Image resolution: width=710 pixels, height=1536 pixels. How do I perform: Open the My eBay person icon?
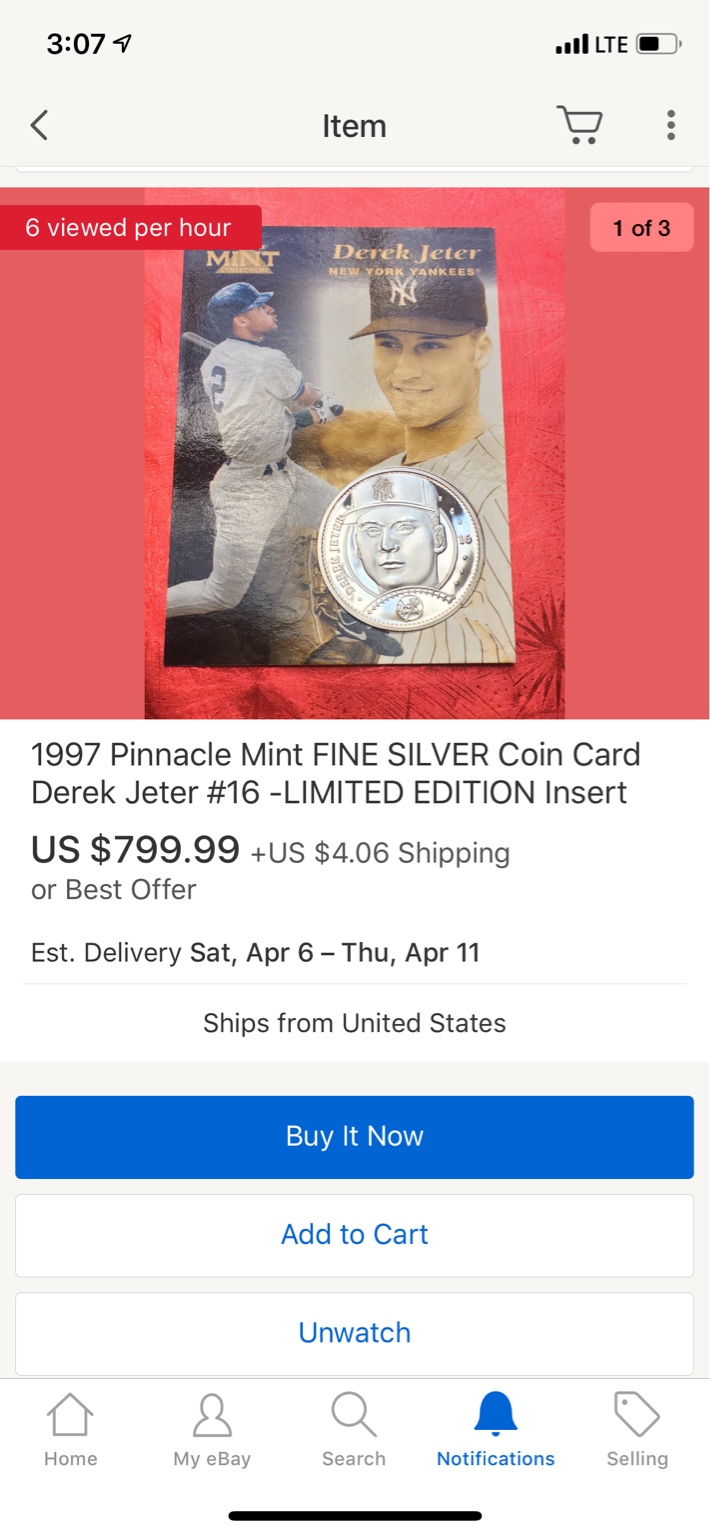point(212,1416)
